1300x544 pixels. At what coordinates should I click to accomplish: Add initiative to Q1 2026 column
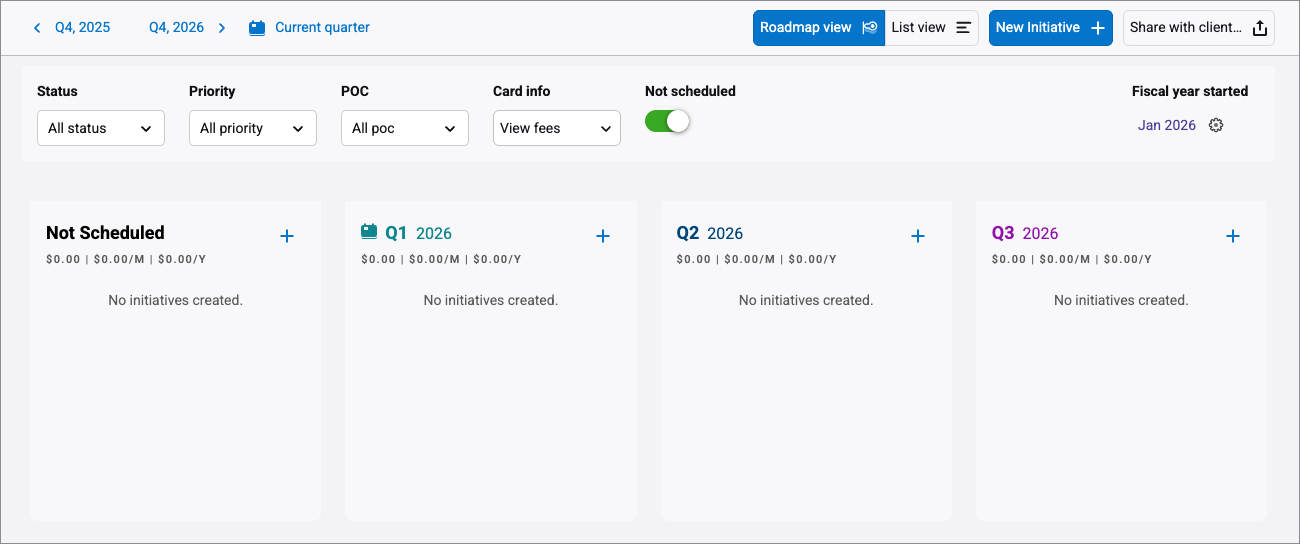603,236
